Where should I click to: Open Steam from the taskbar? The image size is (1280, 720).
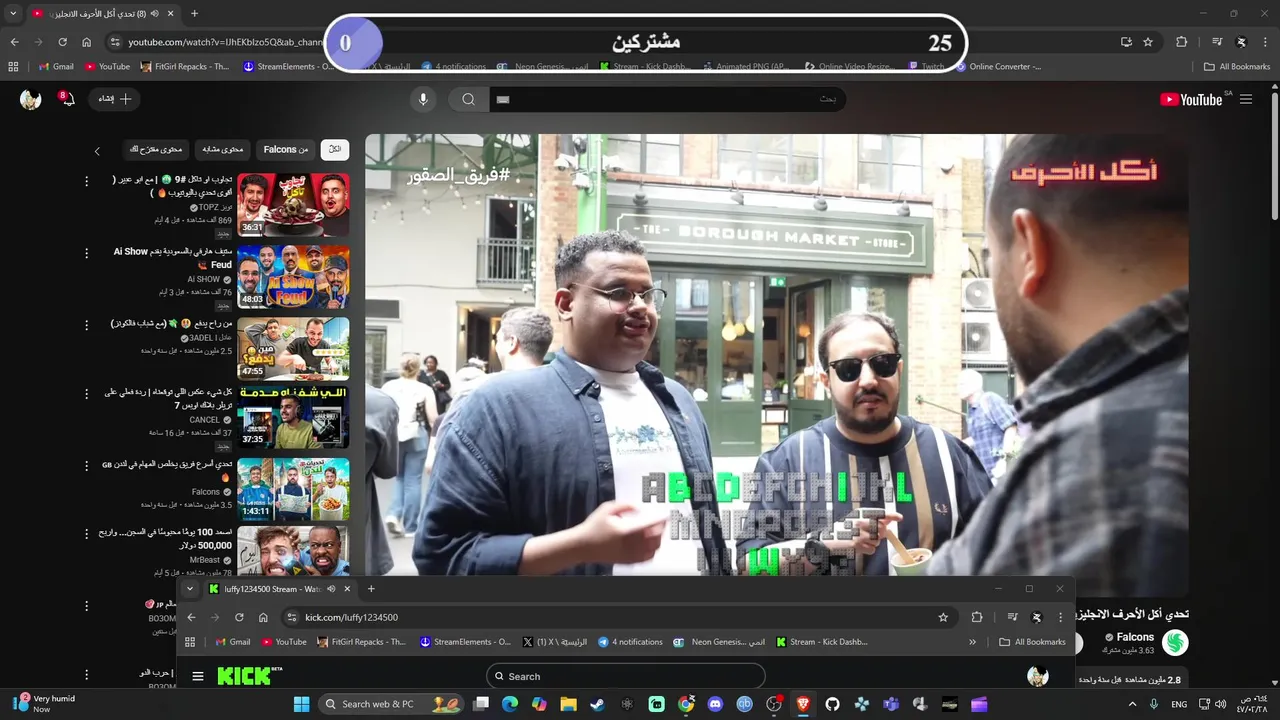[597, 704]
